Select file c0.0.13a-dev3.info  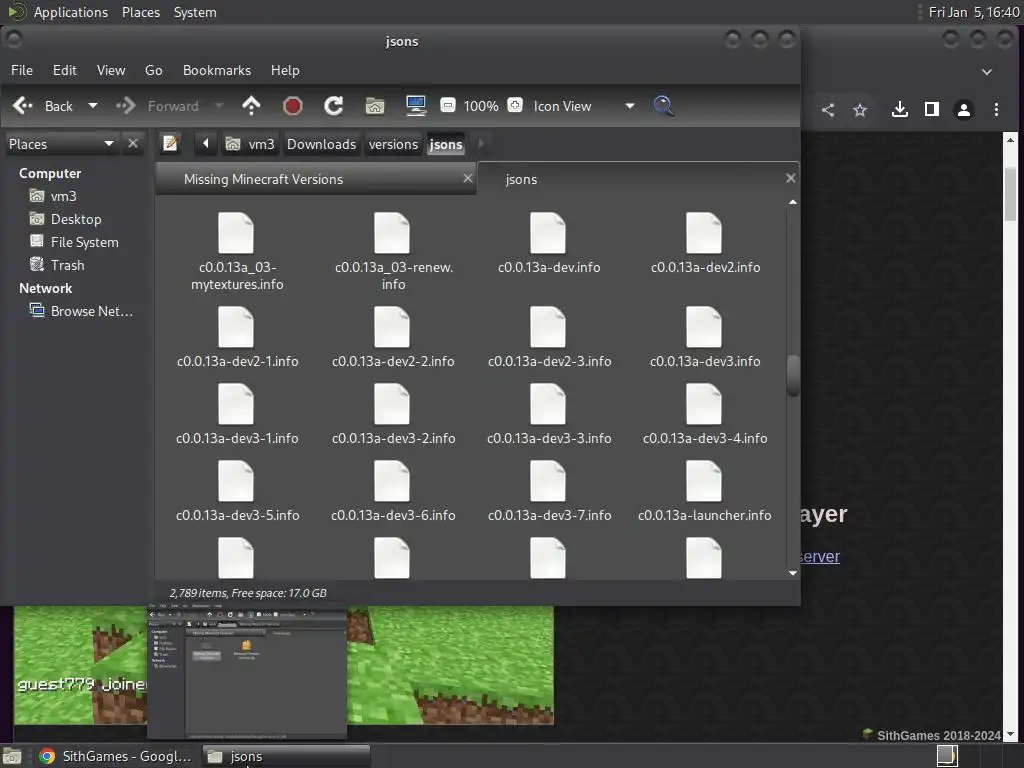click(705, 337)
